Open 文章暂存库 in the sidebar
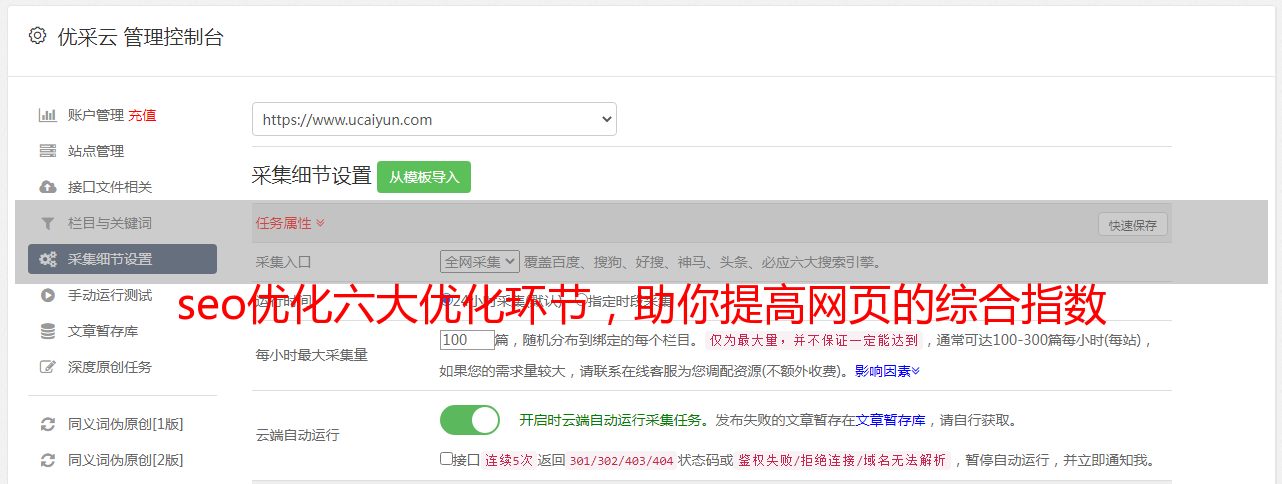The image size is (1282, 484). point(103,331)
